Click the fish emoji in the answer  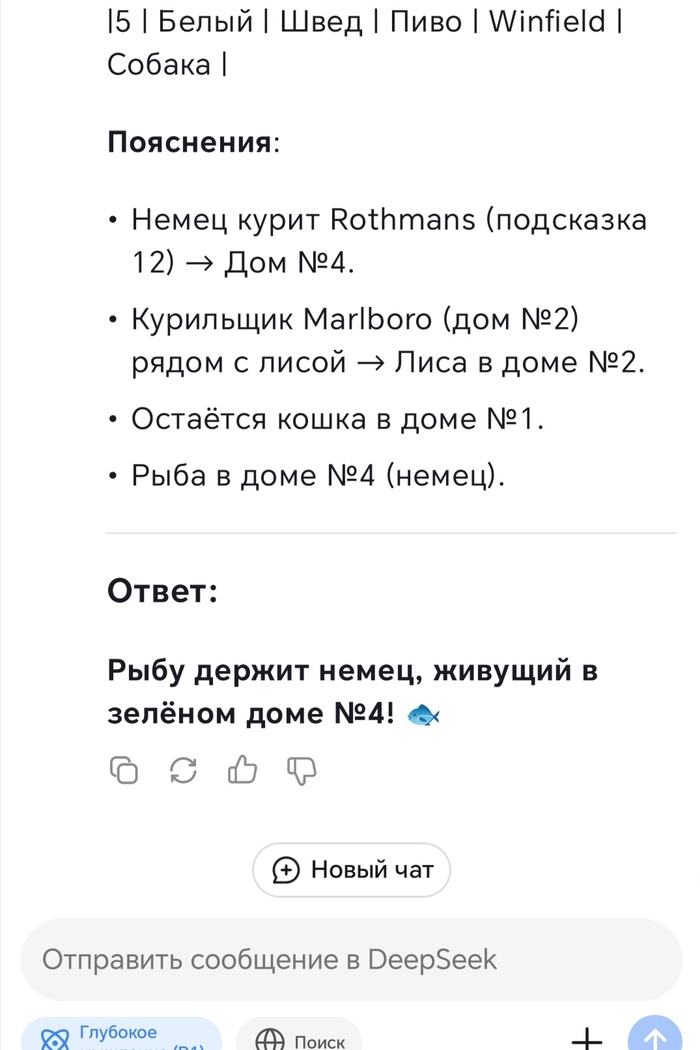point(425,714)
